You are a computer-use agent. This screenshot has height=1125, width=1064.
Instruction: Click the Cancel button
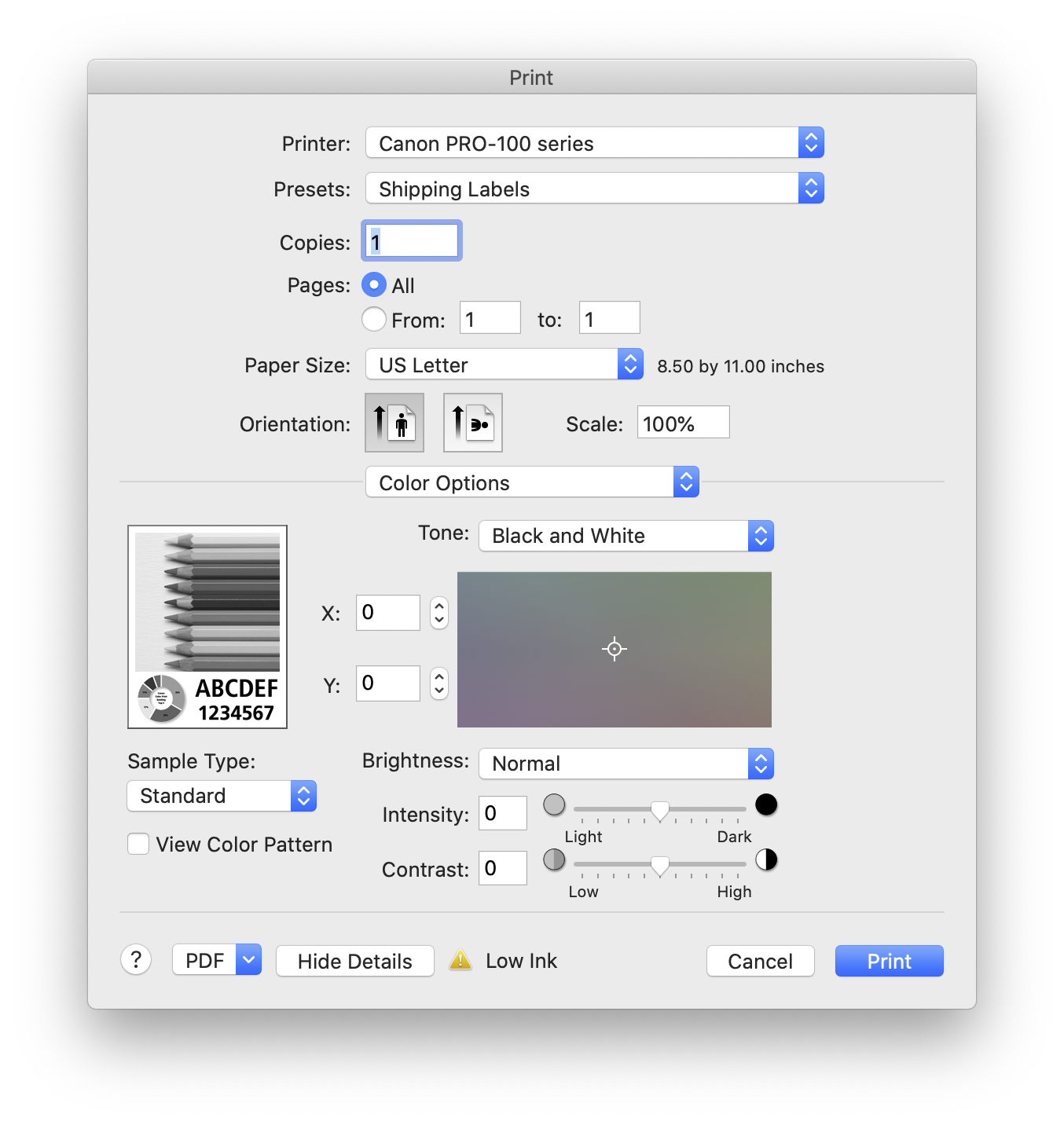[760, 961]
